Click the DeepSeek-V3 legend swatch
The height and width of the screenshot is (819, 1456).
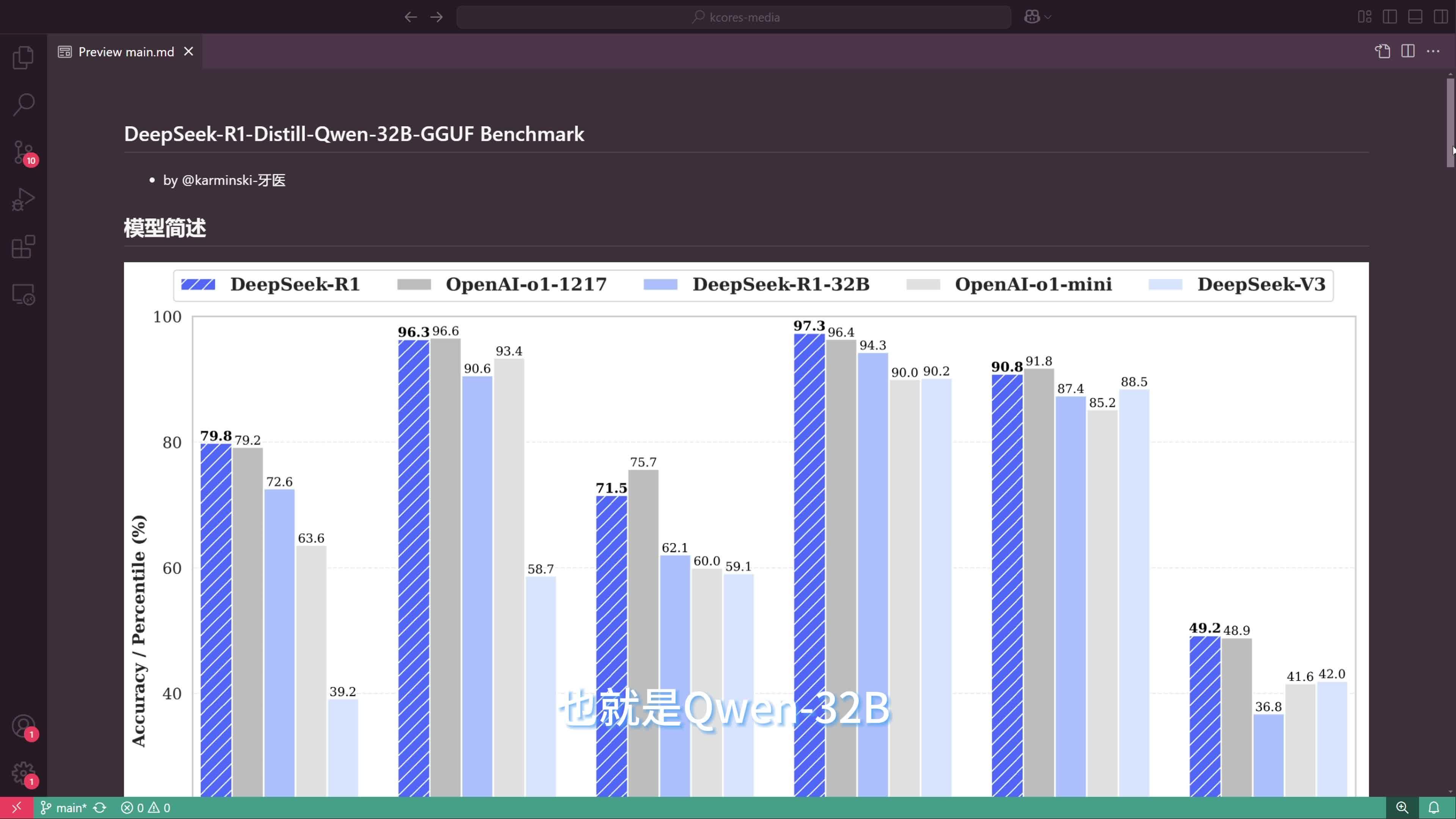click(1166, 284)
